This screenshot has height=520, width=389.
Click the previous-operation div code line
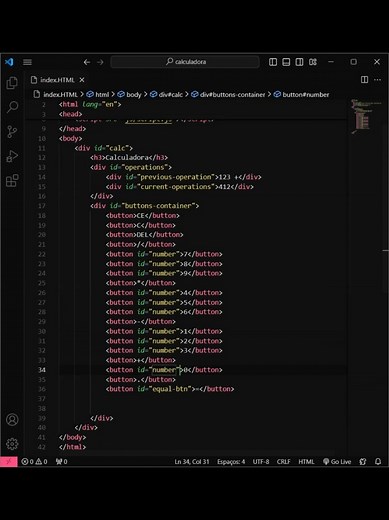pos(183,177)
